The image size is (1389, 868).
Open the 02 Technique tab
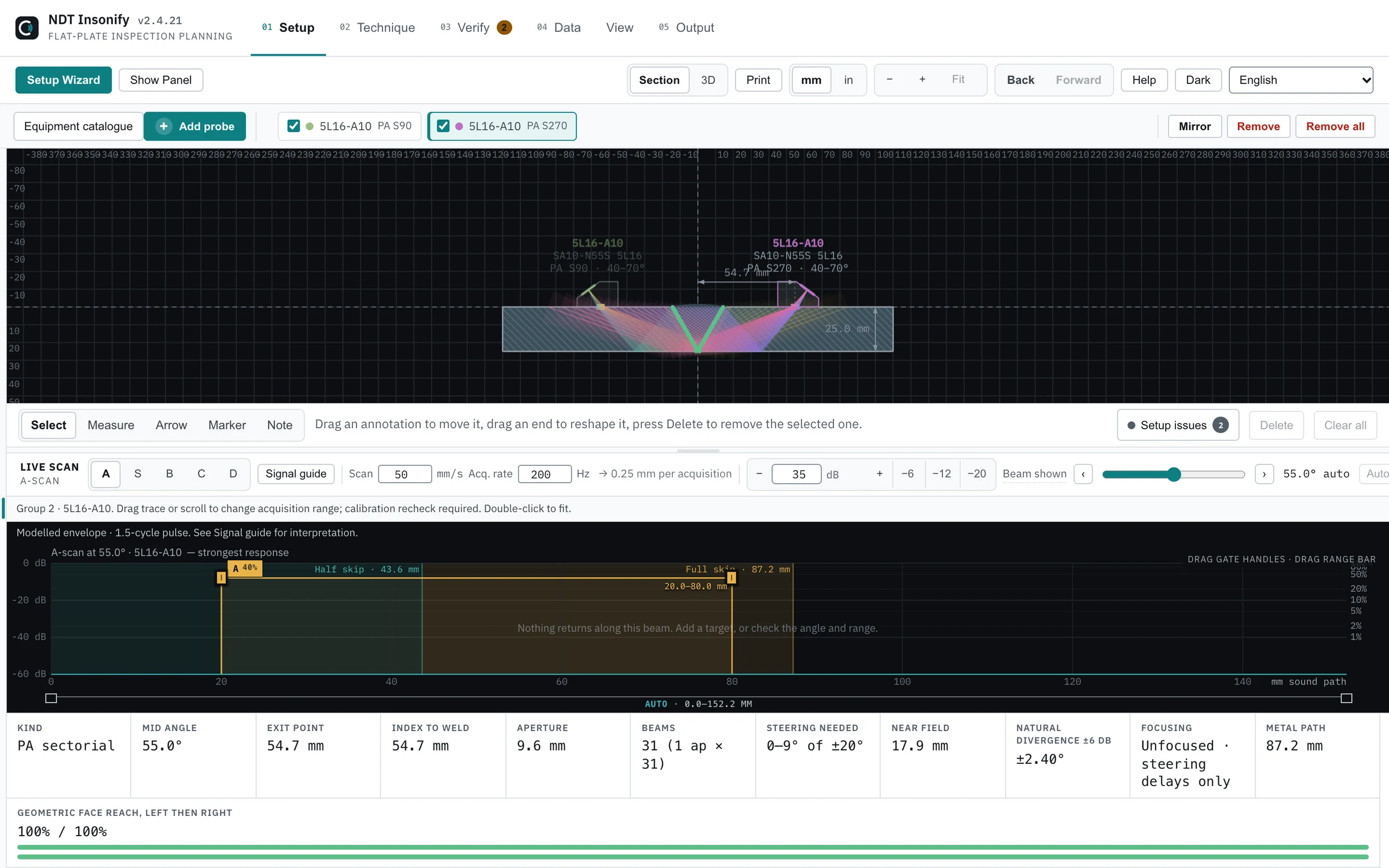pos(377,27)
